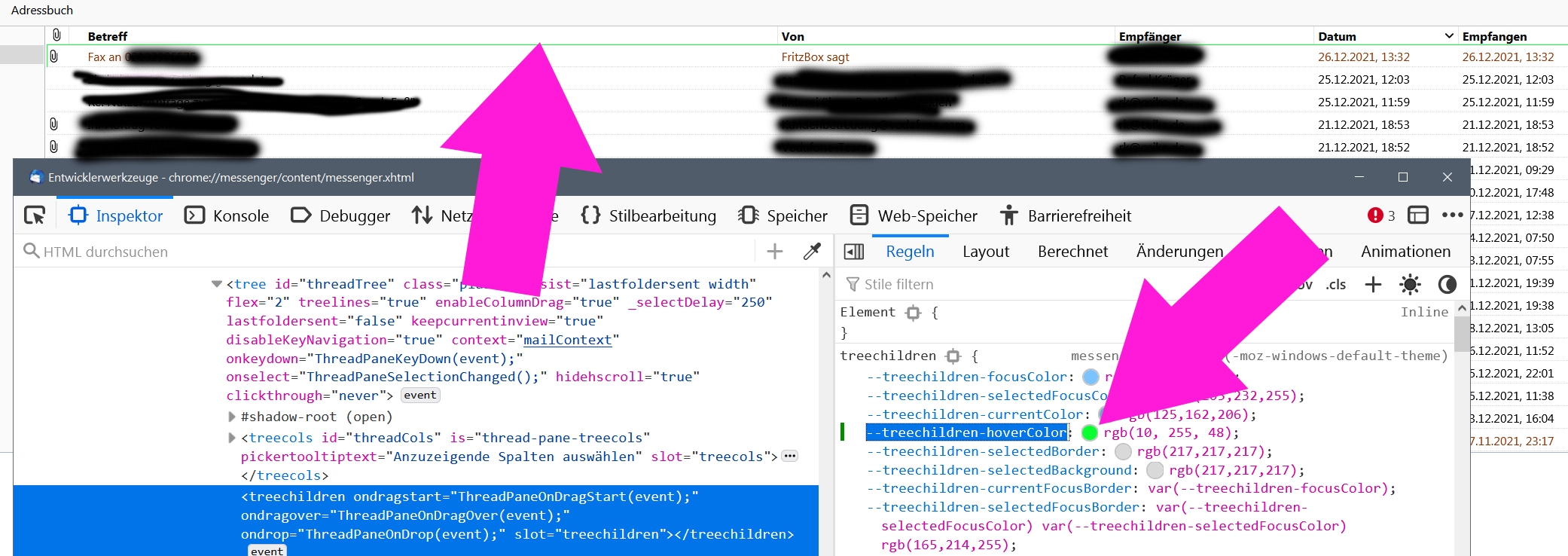Expand the #shadow-root (open) node
Screen dimensions: 1568x556
[232, 417]
